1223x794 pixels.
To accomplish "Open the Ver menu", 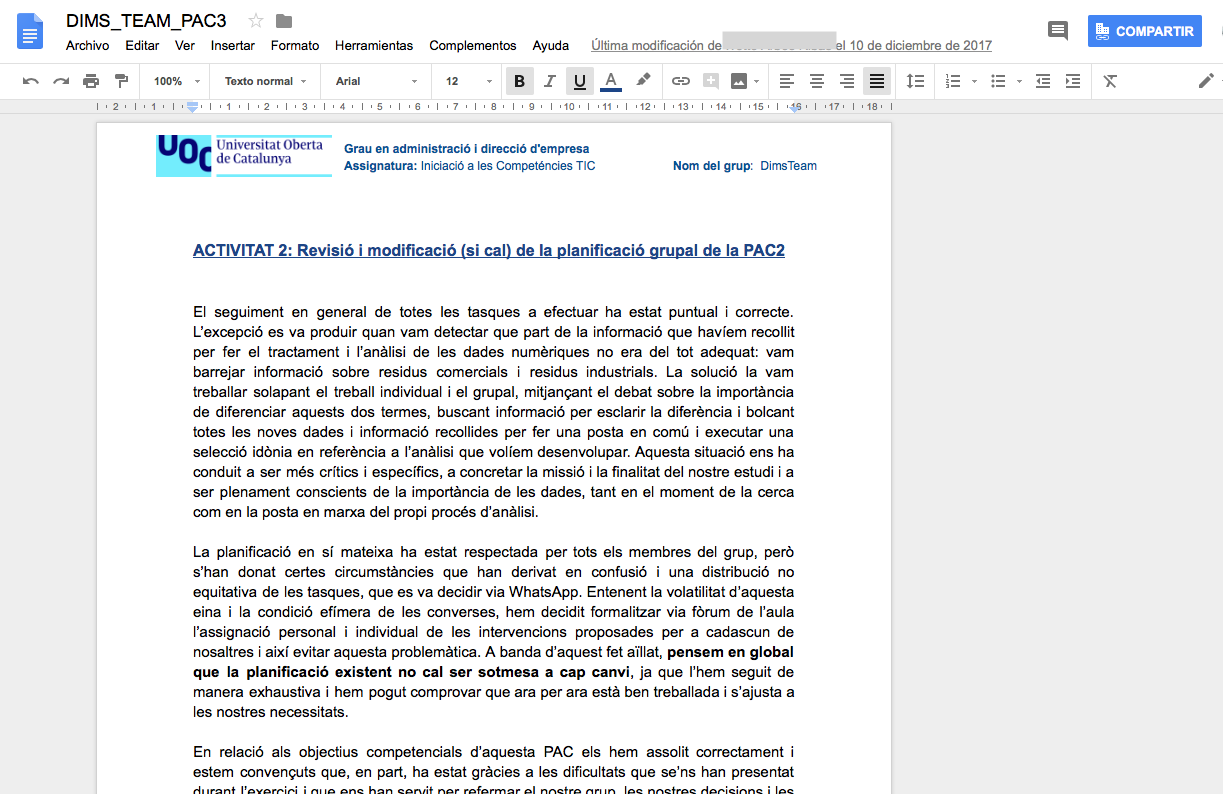I will coord(185,45).
